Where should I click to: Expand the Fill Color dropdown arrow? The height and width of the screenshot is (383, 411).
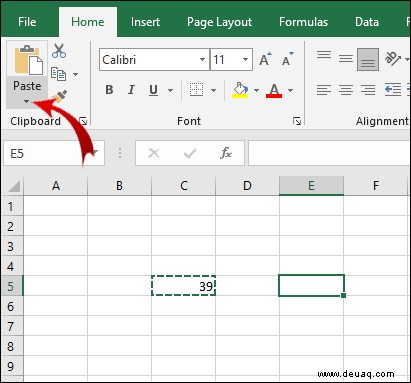click(256, 90)
